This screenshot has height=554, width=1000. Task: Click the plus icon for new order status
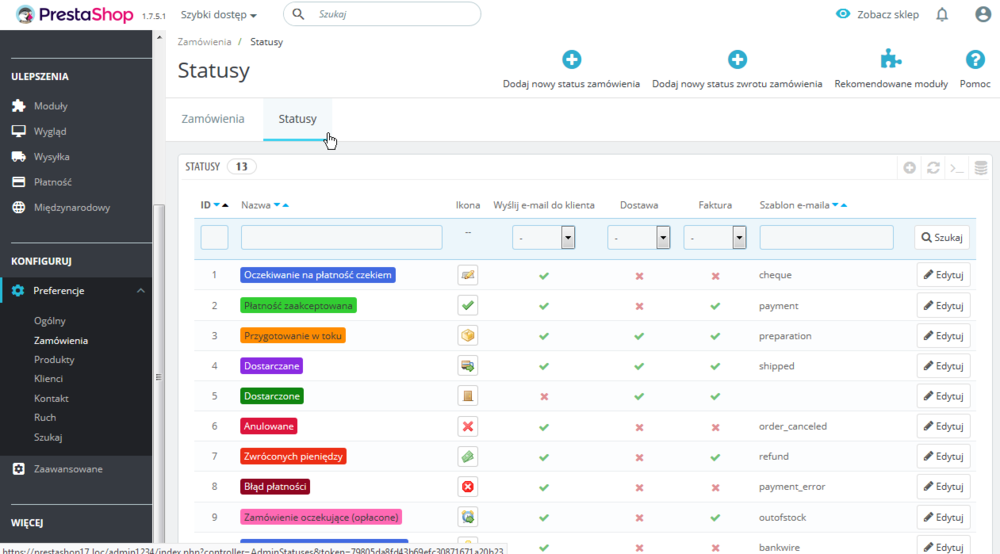pyautogui.click(x=571, y=59)
